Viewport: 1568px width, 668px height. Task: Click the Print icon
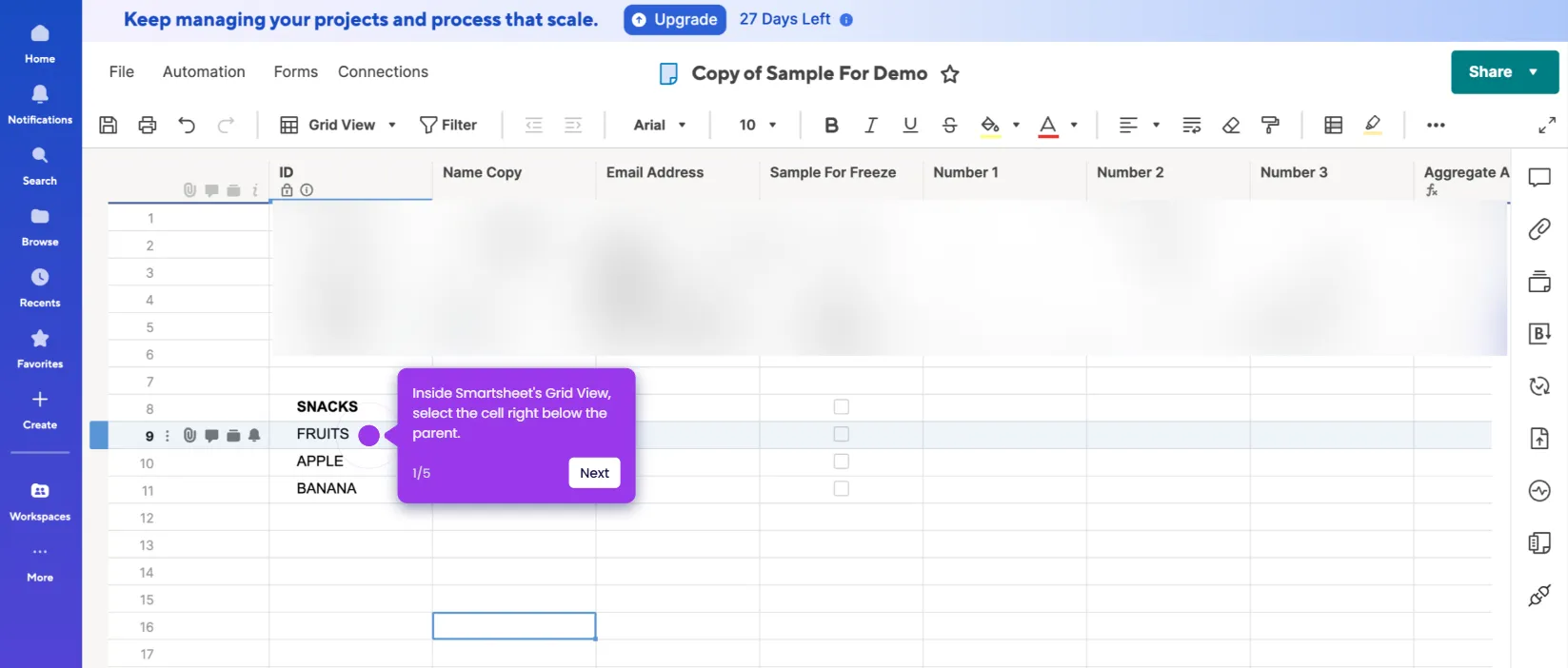[x=148, y=125]
